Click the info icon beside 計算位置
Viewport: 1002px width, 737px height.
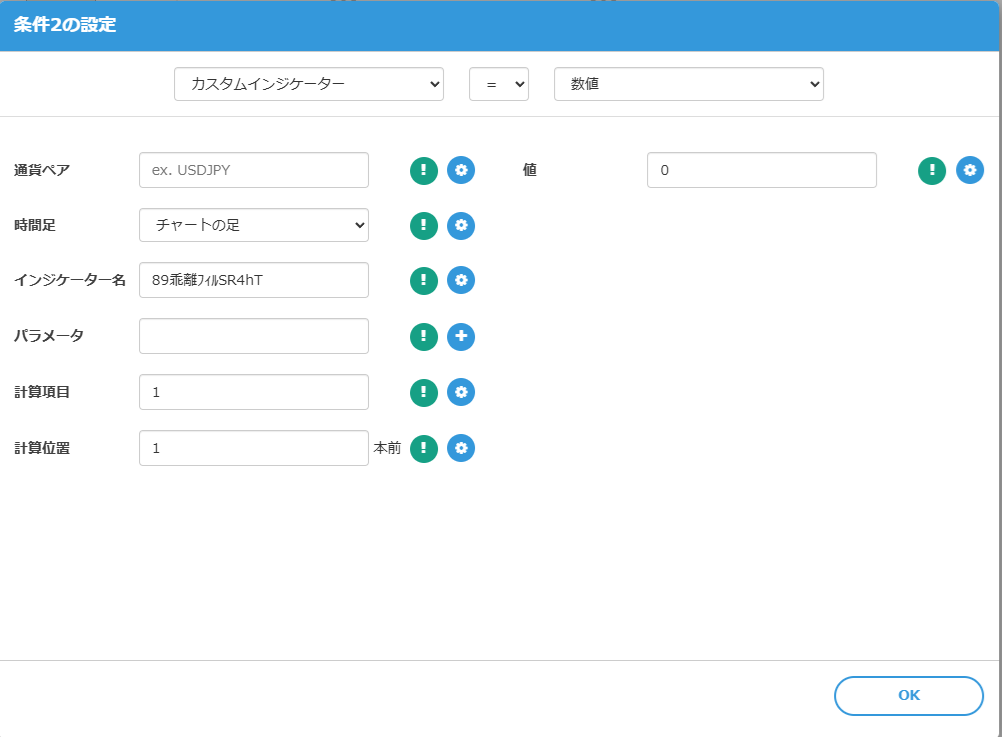coord(424,449)
